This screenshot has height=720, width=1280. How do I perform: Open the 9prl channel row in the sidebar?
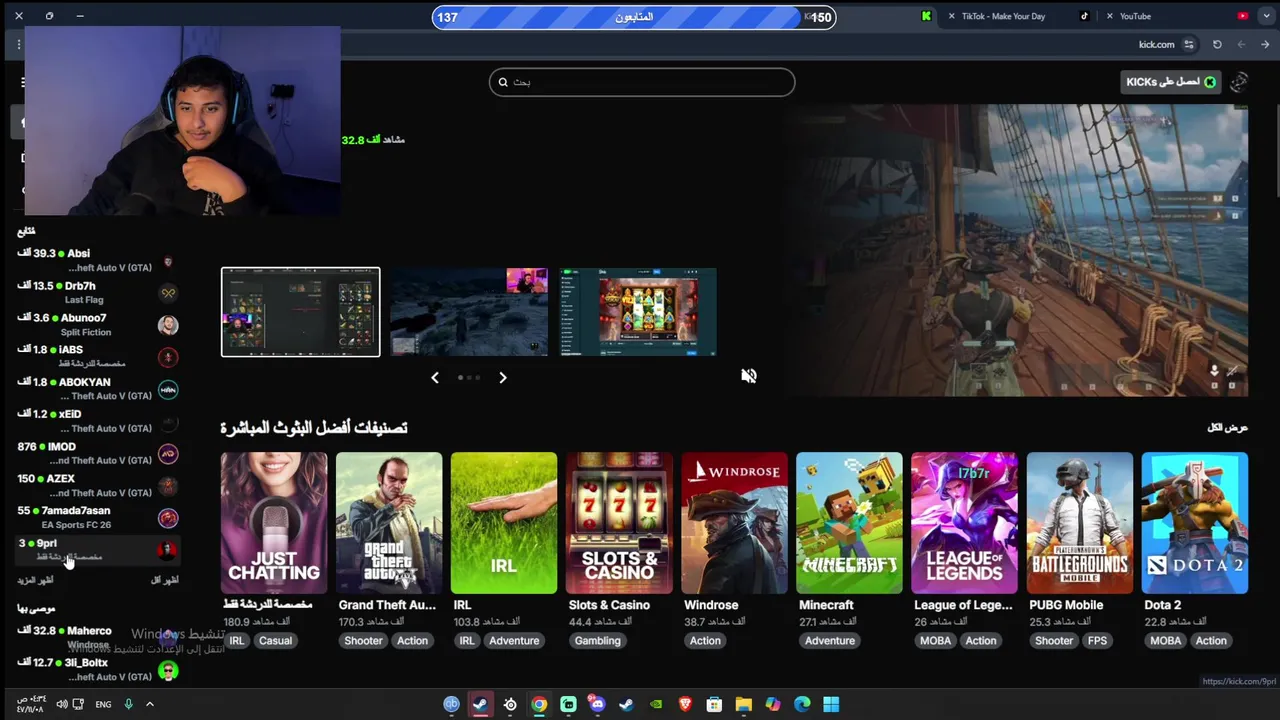pyautogui.click(x=98, y=549)
